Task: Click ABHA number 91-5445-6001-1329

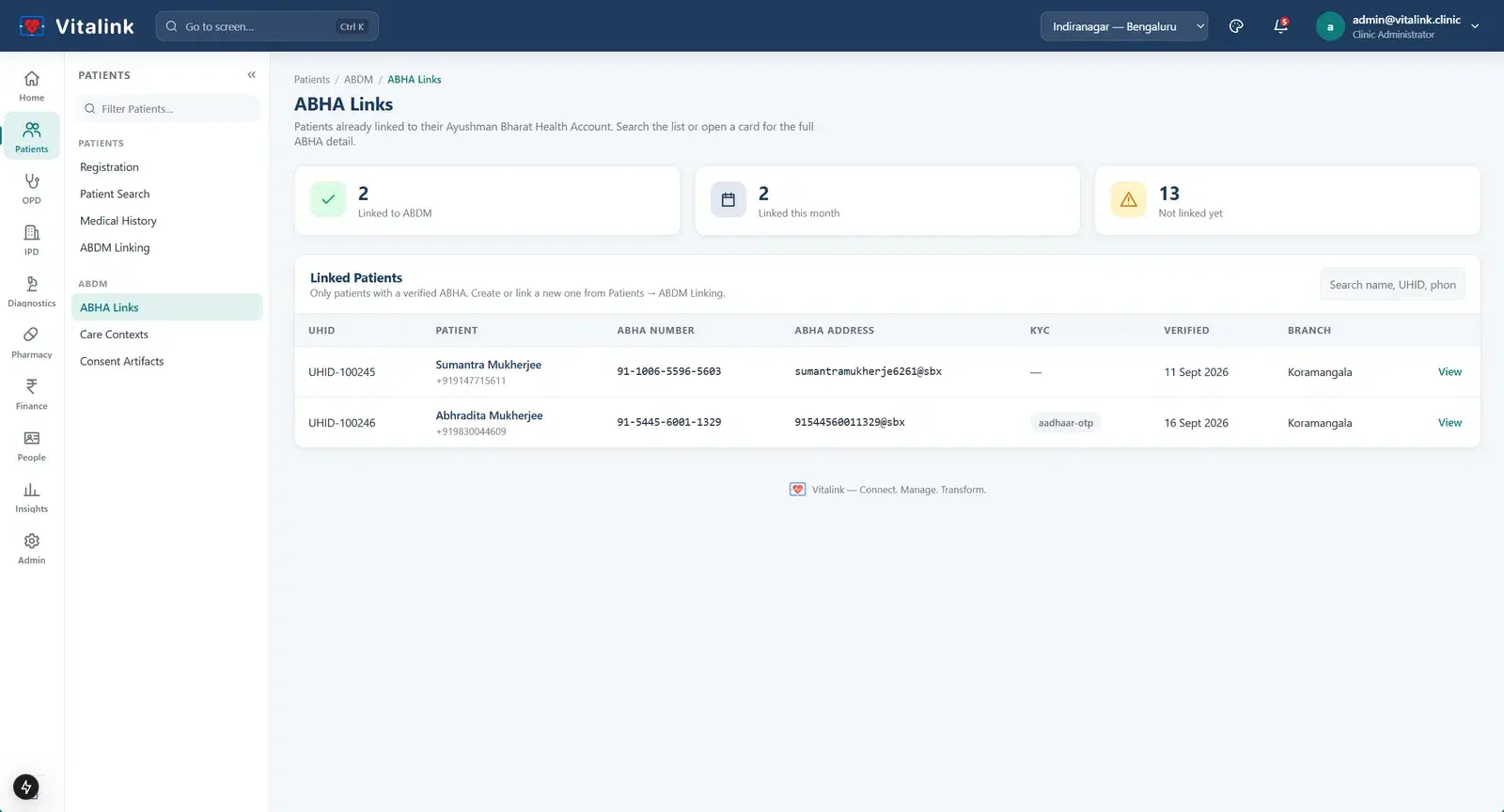Action: click(669, 423)
